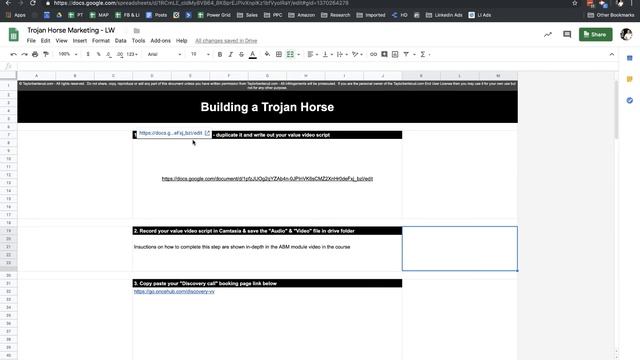Open the Keep side panel icon
The width and height of the screenshot is (640, 360).
pyautogui.click(x=630, y=79)
